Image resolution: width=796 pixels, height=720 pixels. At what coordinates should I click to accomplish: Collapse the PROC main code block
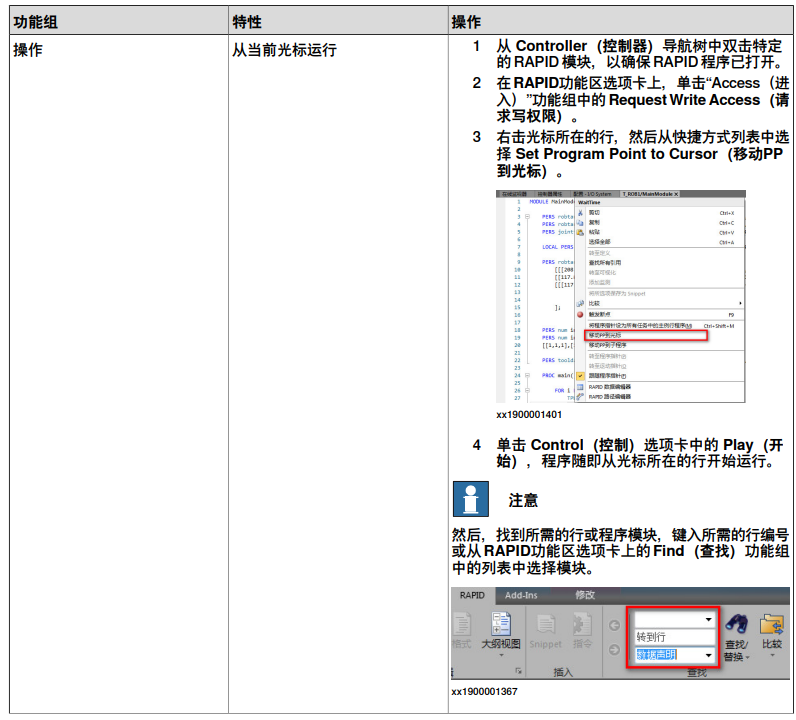[x=526, y=376]
